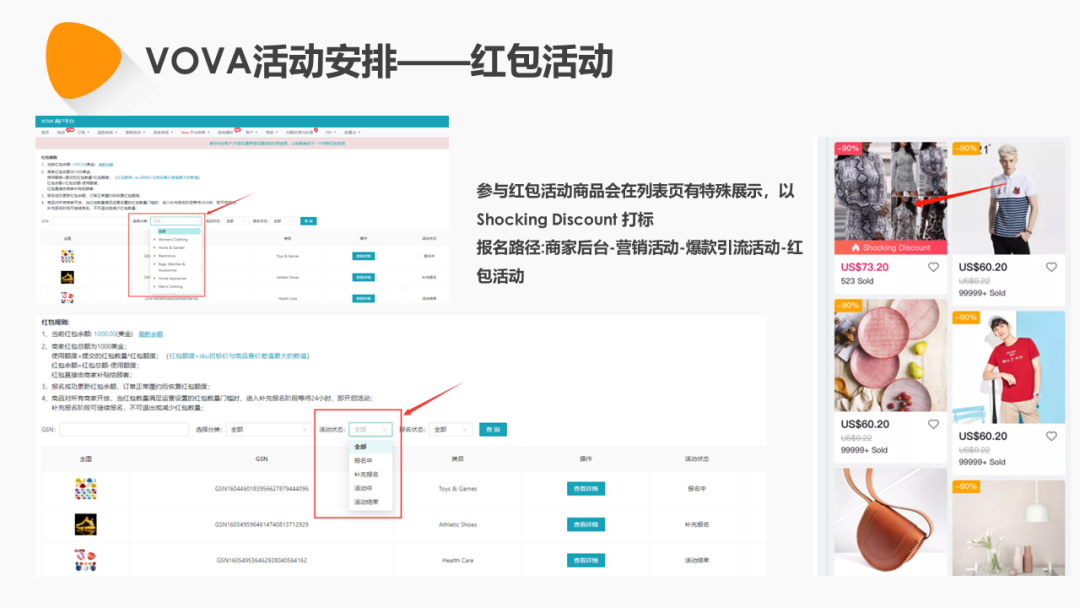The height and width of the screenshot is (608, 1080).
Task: Open the 选择分类 dropdown in the lower filter bar
Action: [268, 430]
